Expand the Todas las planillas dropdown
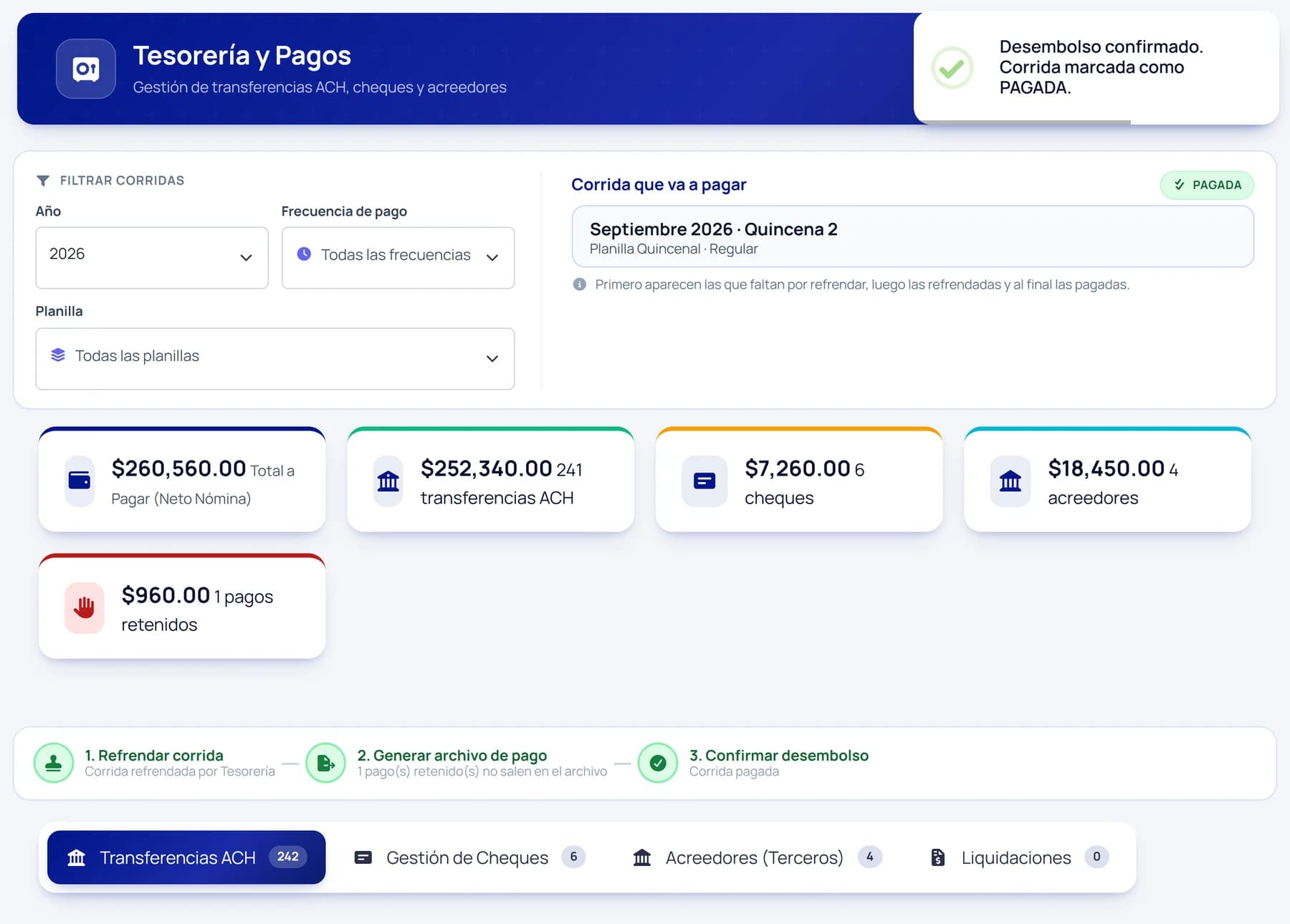 click(275, 359)
